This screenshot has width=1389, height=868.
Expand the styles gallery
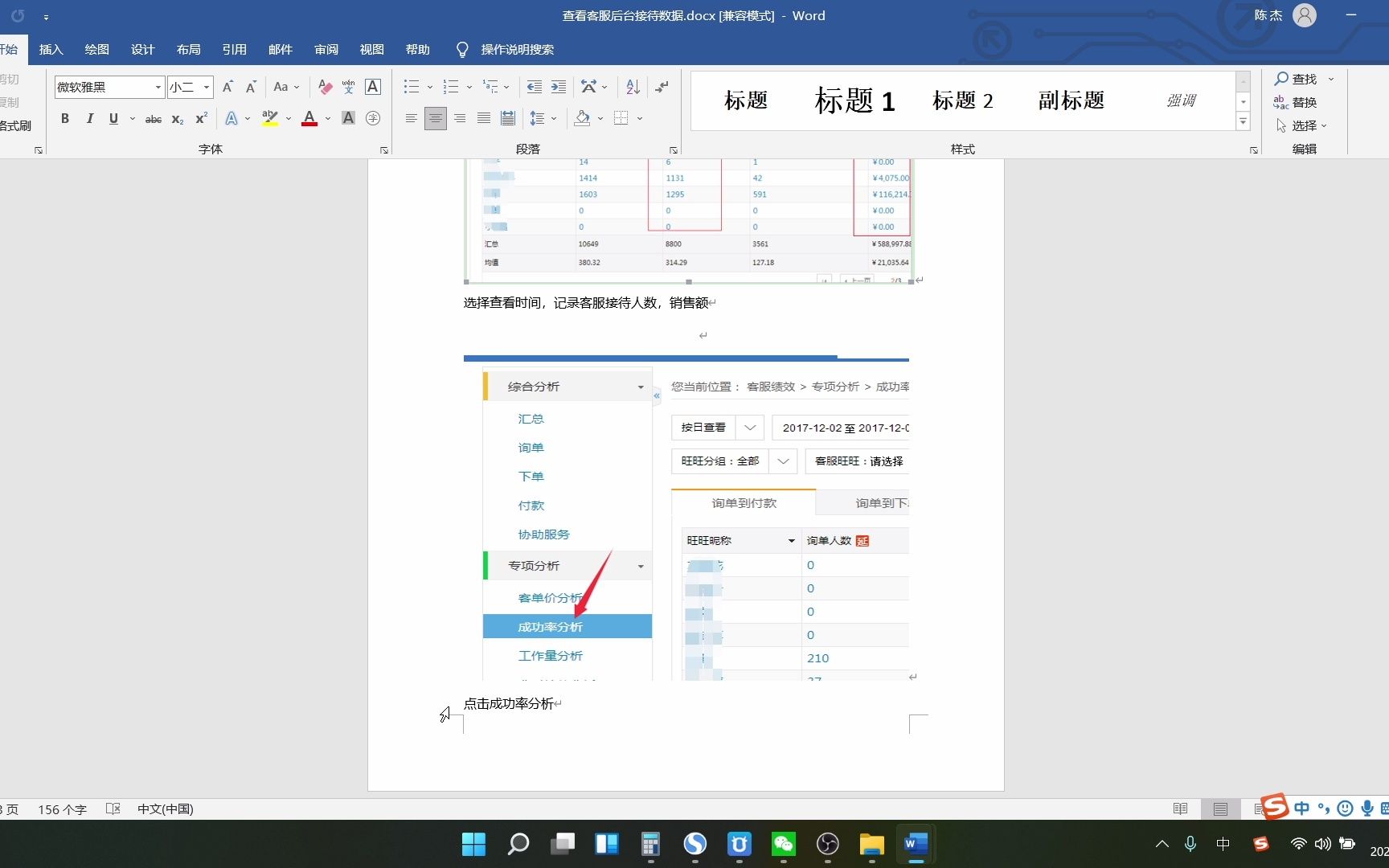[x=1243, y=121]
